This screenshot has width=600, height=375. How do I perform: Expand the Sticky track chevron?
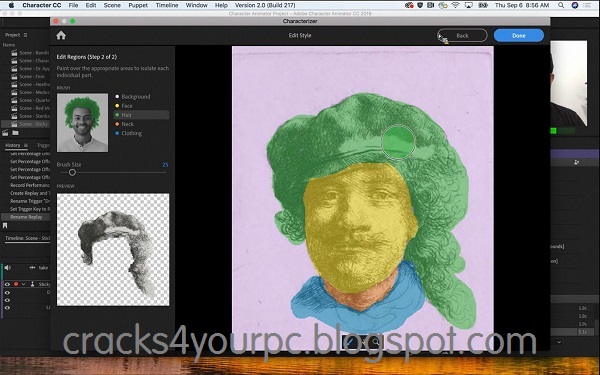[24, 284]
